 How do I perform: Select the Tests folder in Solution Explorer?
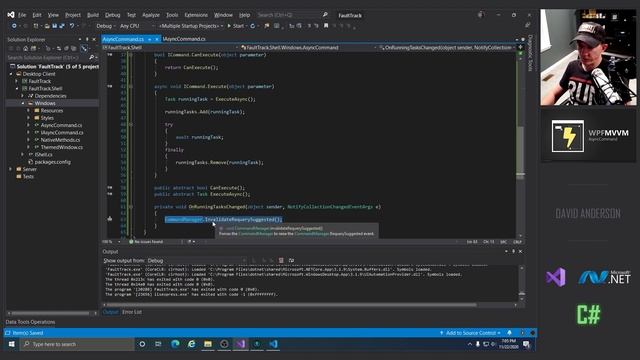[28, 176]
